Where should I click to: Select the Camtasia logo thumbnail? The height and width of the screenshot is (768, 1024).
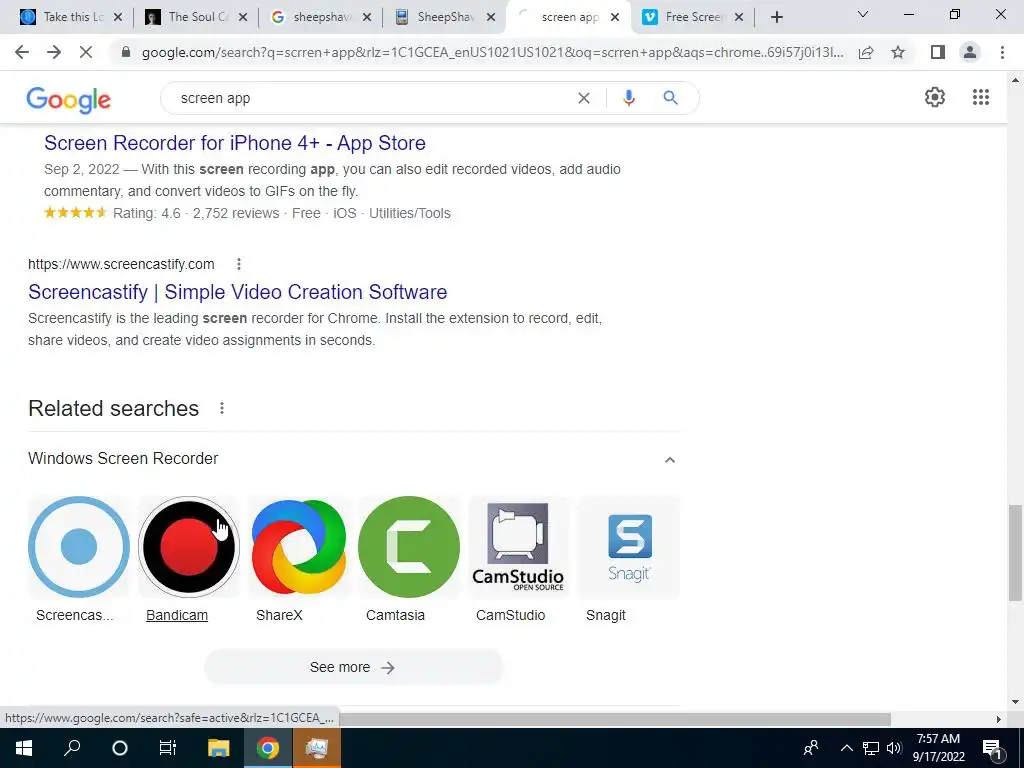pos(409,547)
